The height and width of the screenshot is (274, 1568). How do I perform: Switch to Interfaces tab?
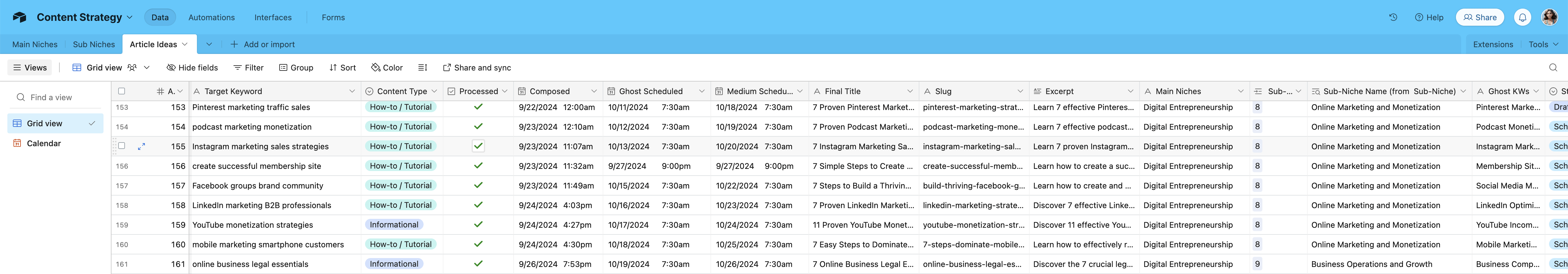(x=273, y=18)
